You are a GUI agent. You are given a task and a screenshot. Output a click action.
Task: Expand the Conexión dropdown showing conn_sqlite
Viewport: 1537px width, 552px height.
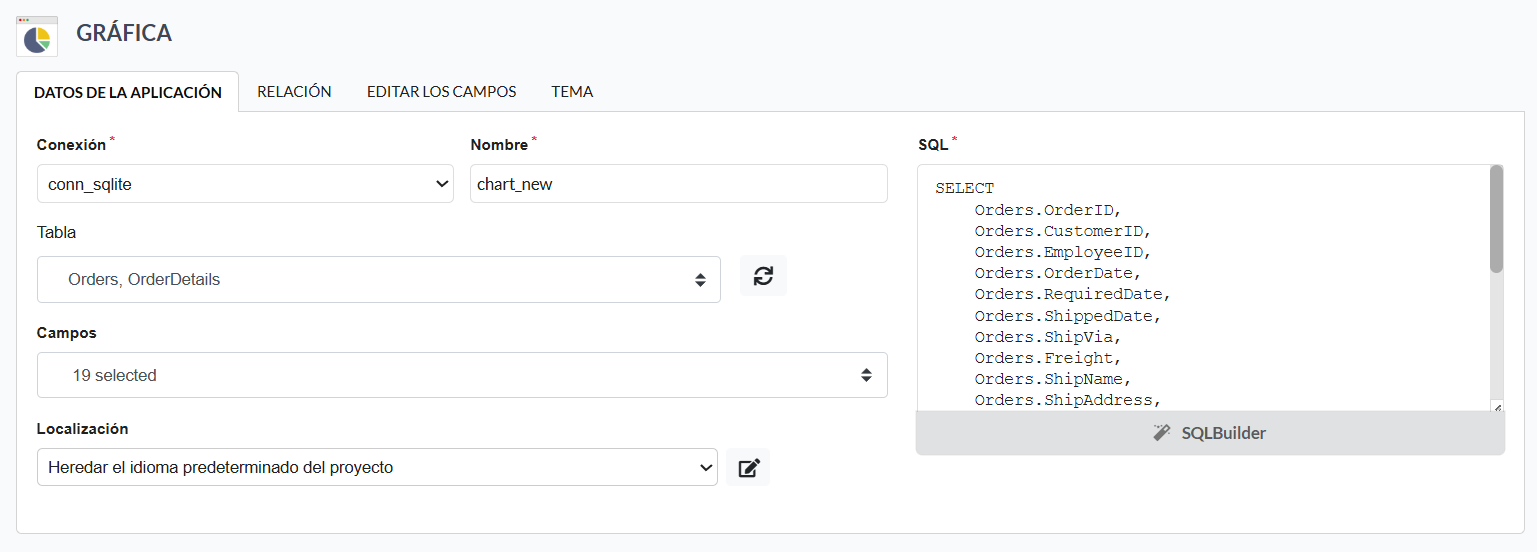tap(245, 184)
